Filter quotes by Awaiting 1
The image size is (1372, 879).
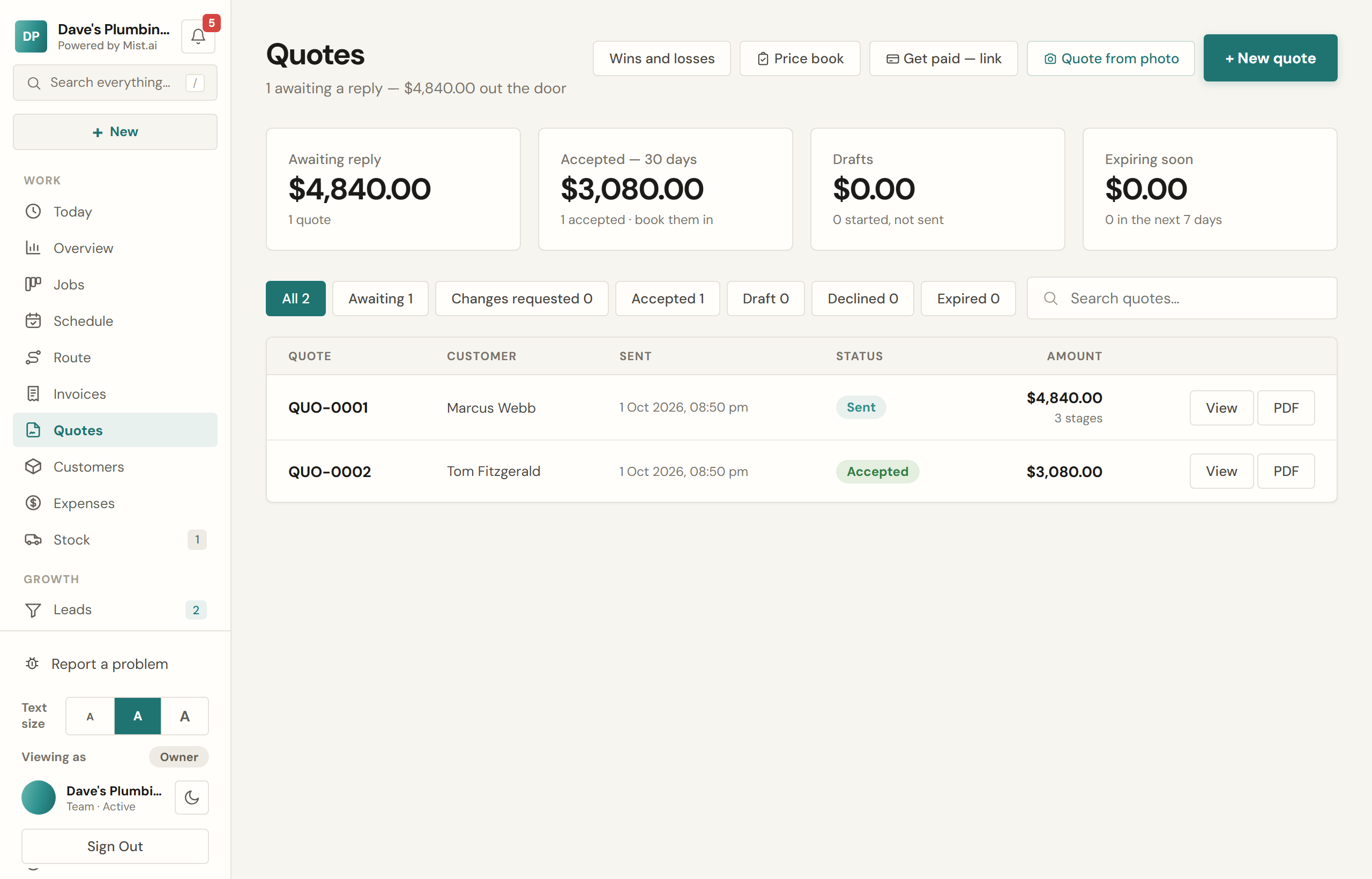pyautogui.click(x=381, y=299)
